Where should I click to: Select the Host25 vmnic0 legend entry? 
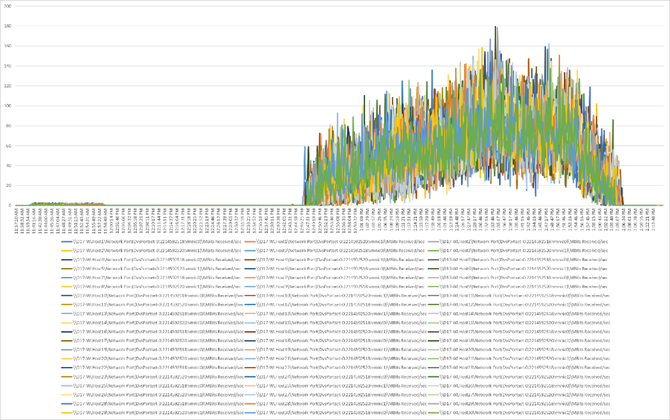pyautogui.click(x=151, y=385)
